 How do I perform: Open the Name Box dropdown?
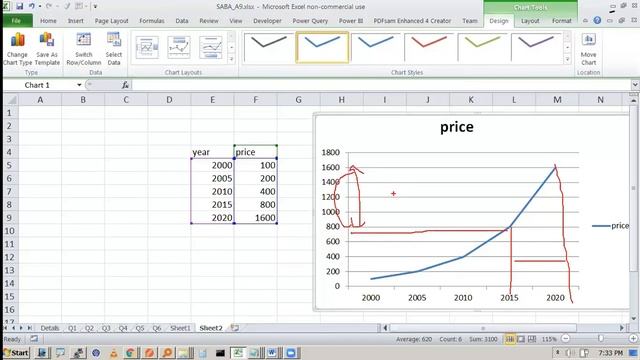pyautogui.click(x=79, y=85)
